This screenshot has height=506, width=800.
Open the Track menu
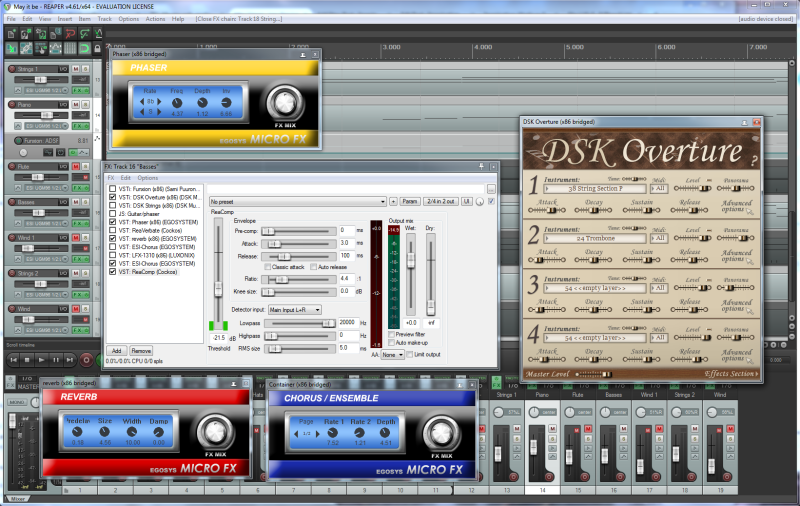[x=105, y=19]
